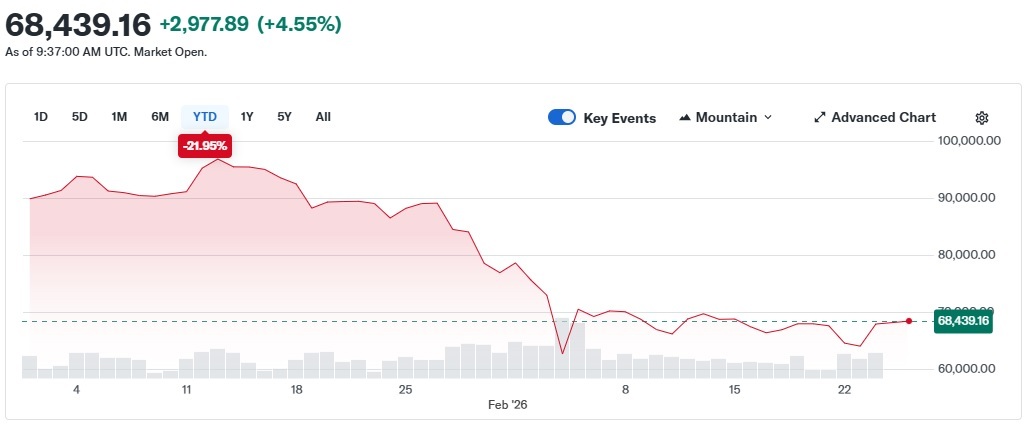
Task: Select the 1D time range tab
Action: pos(41,117)
